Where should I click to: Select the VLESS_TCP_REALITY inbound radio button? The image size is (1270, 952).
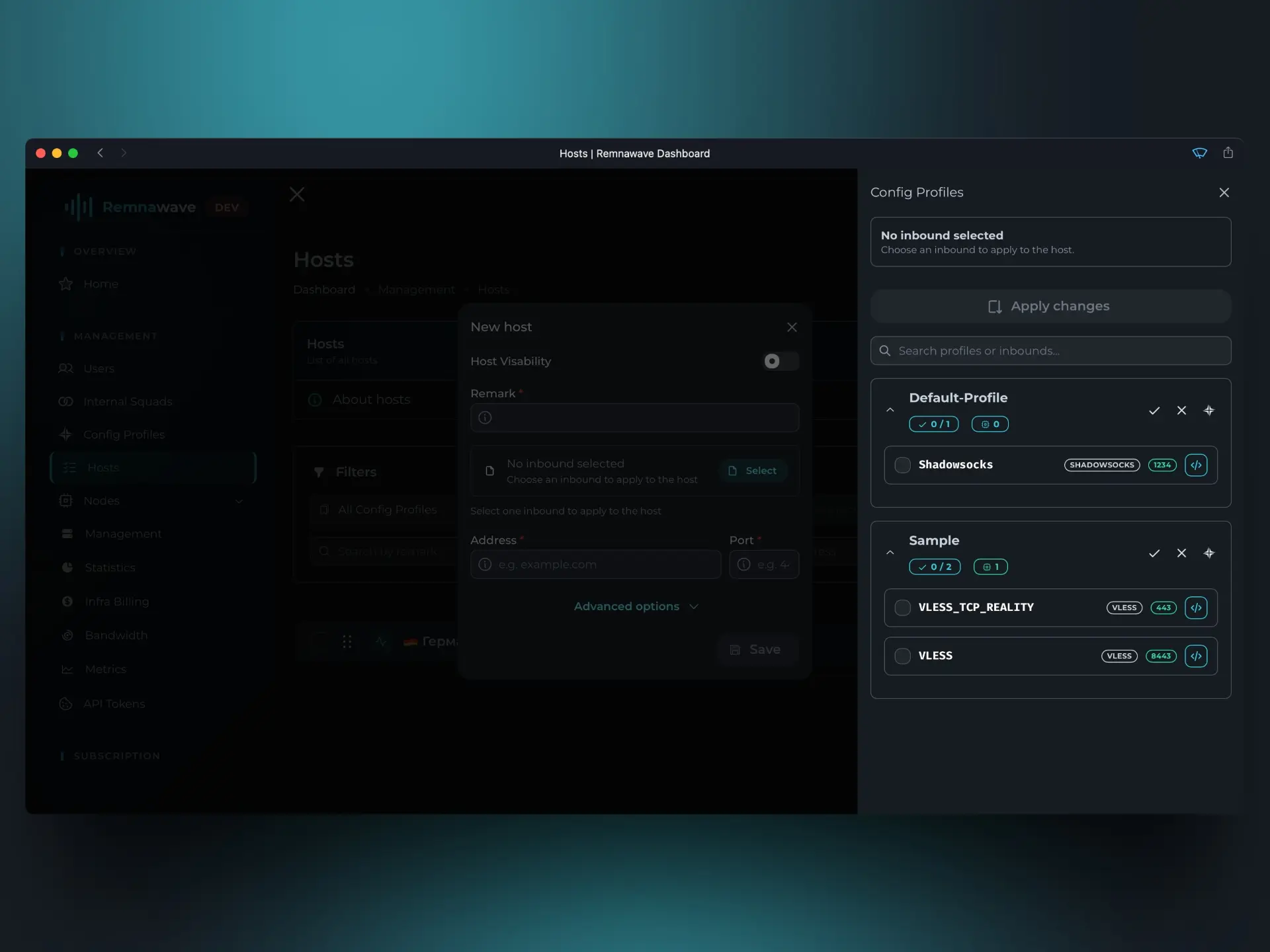coord(902,607)
